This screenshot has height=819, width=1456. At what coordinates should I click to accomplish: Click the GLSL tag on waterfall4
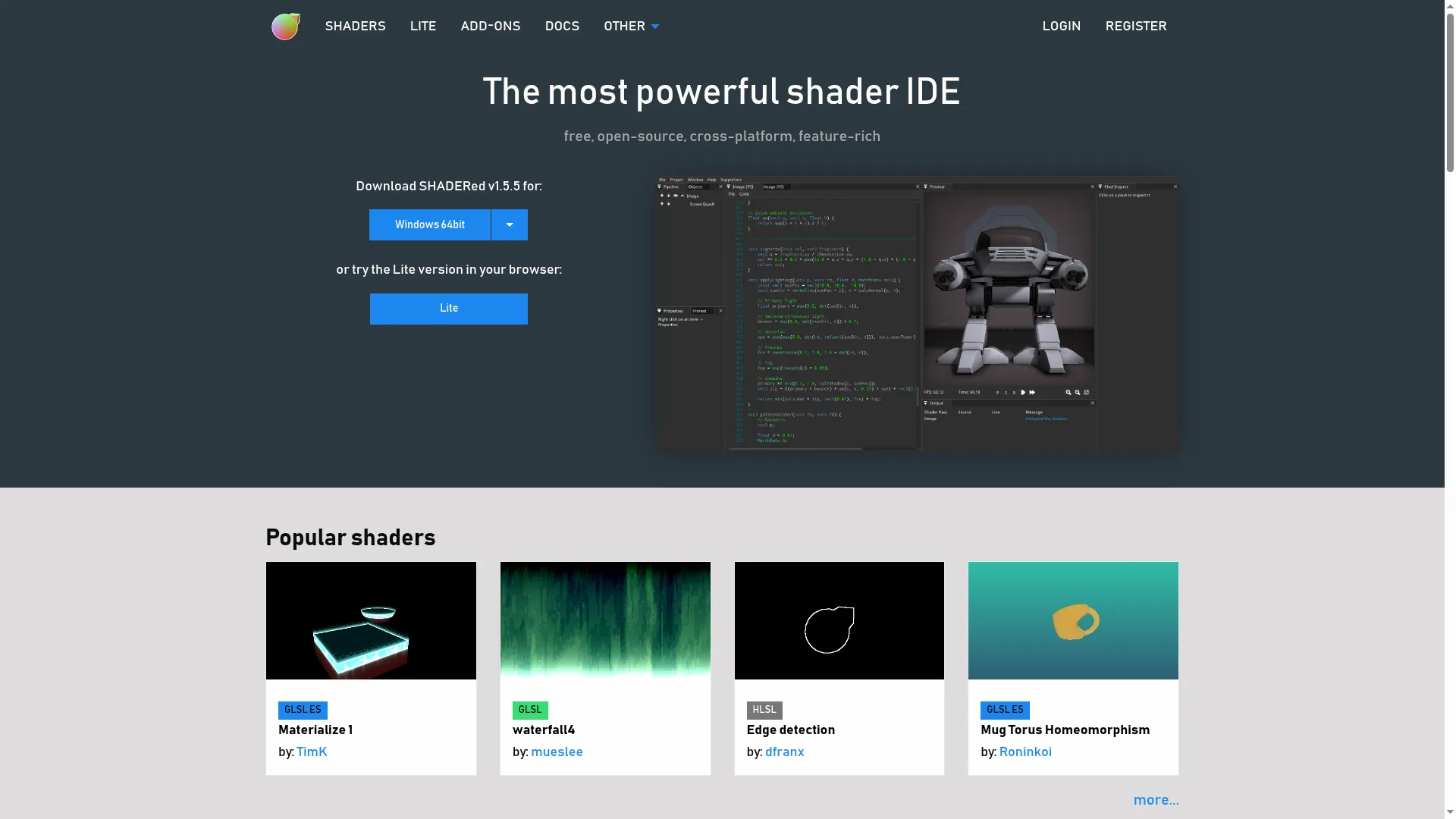(x=530, y=710)
